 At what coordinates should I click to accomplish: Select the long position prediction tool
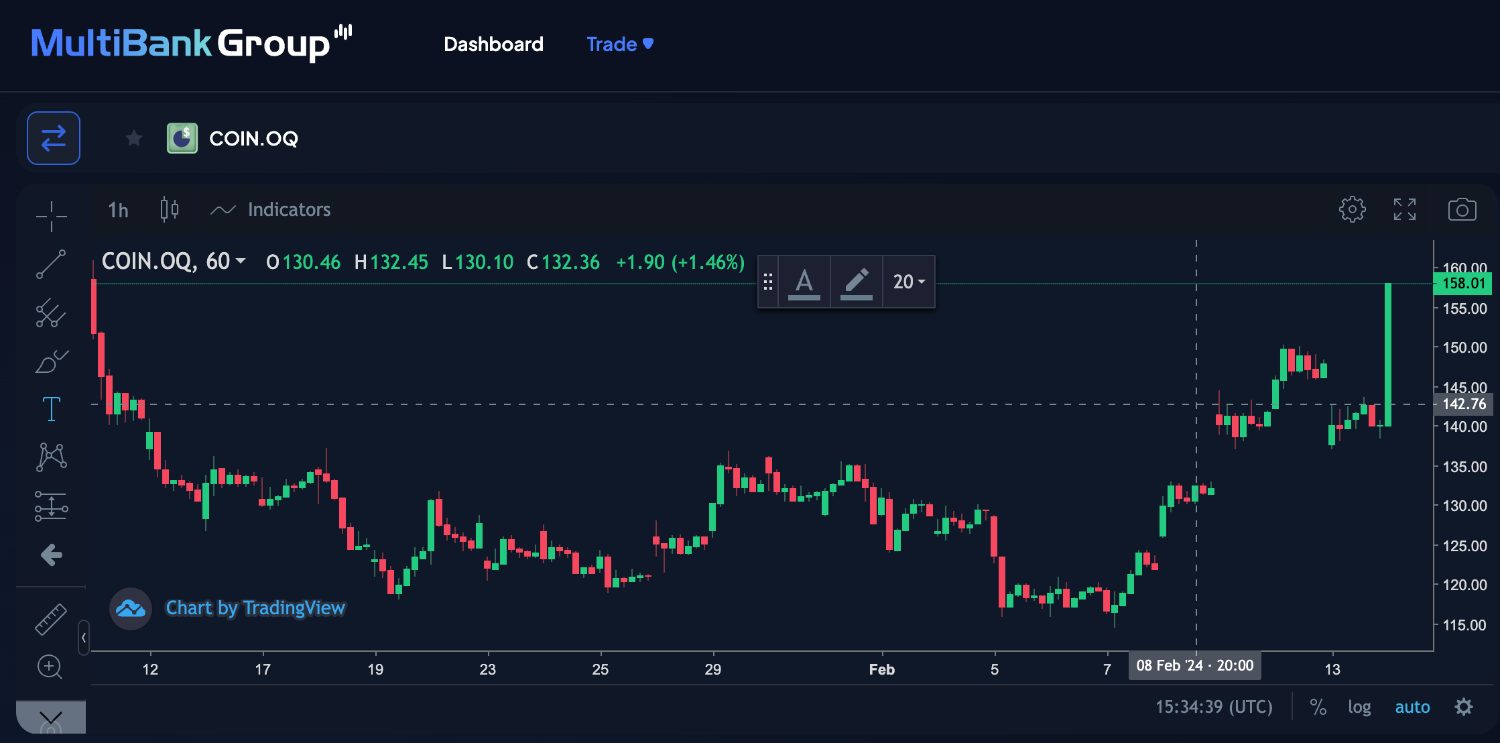click(51, 506)
